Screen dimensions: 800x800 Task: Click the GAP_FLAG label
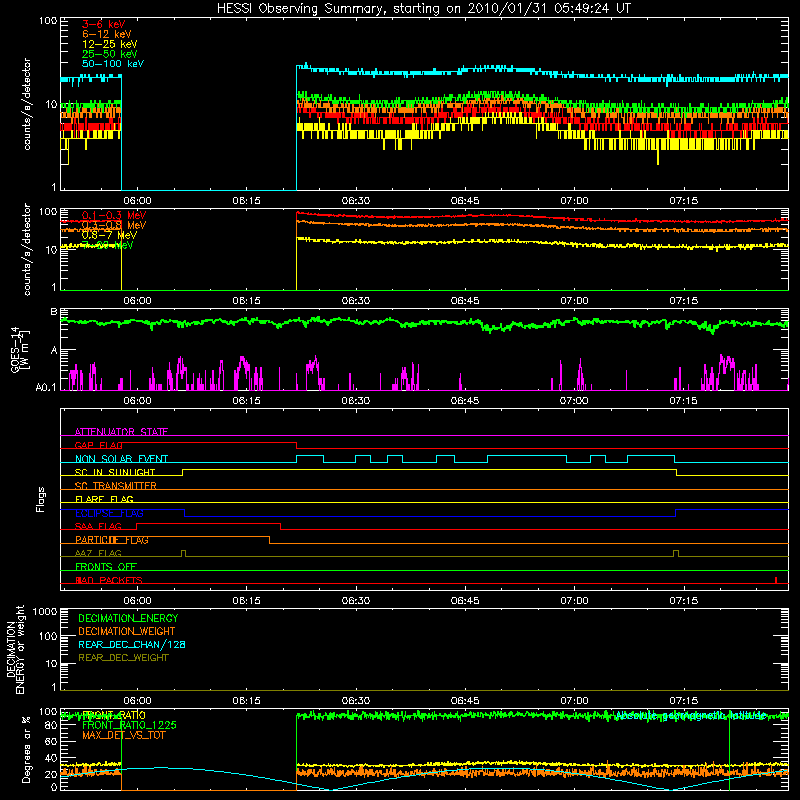[98, 445]
